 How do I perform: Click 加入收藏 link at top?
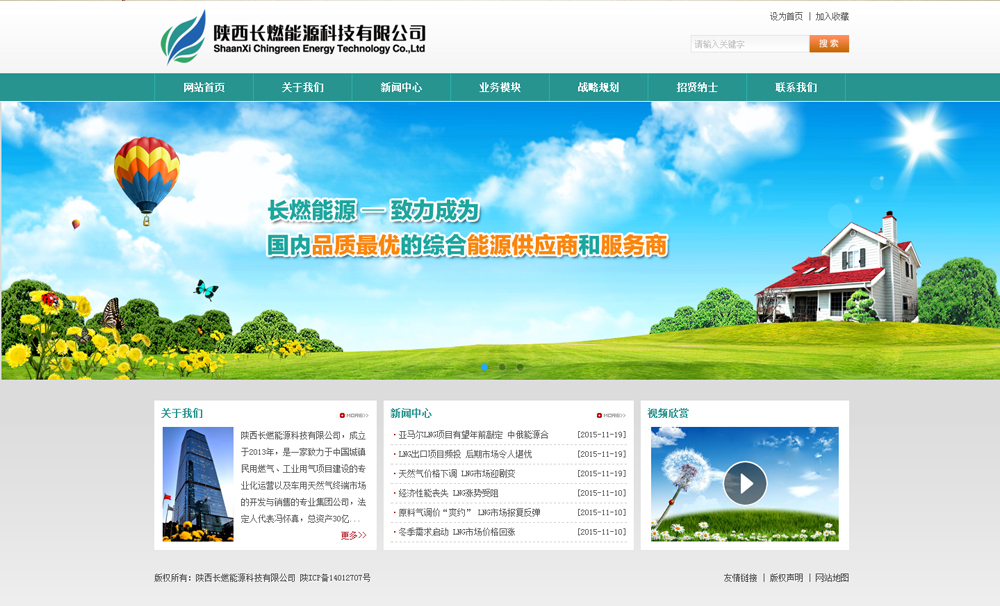pos(832,17)
